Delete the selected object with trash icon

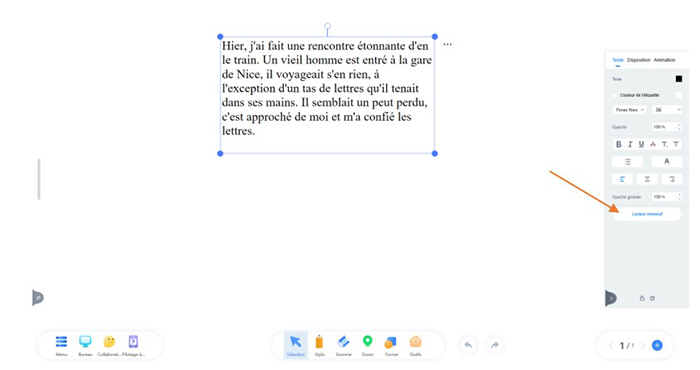(x=652, y=298)
